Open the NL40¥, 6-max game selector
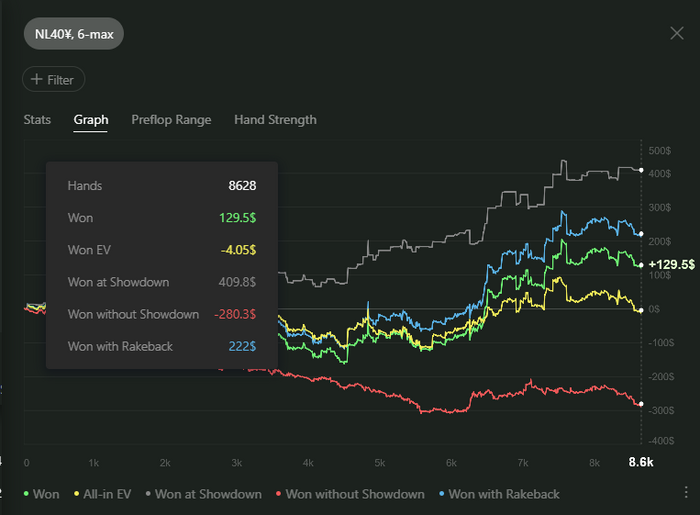The height and width of the screenshot is (515, 700). 73,33
